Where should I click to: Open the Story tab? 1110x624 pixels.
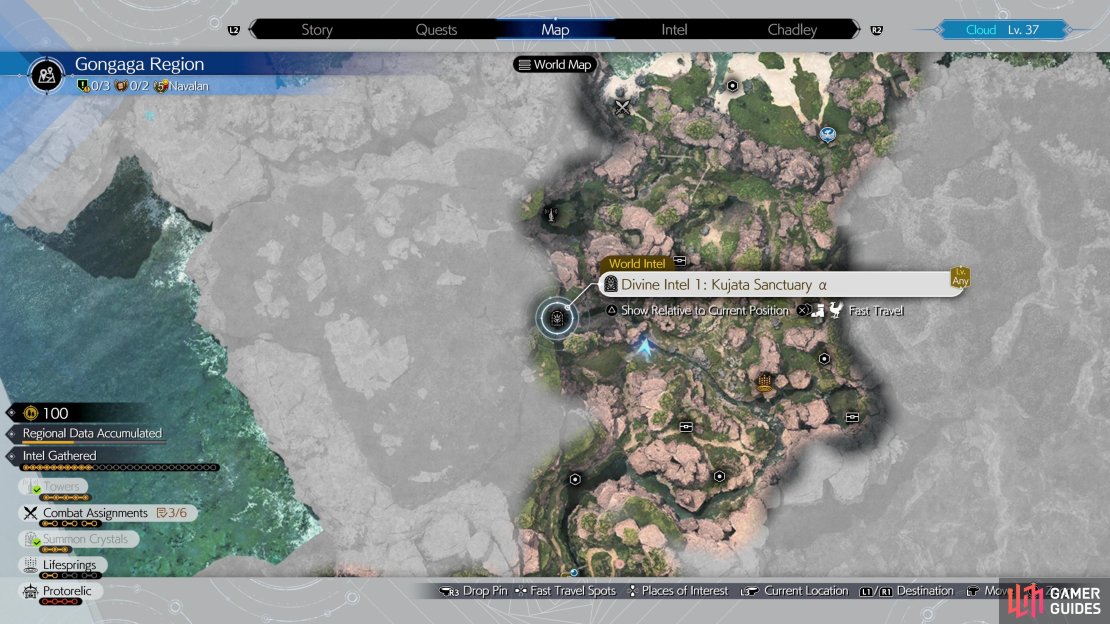316,30
